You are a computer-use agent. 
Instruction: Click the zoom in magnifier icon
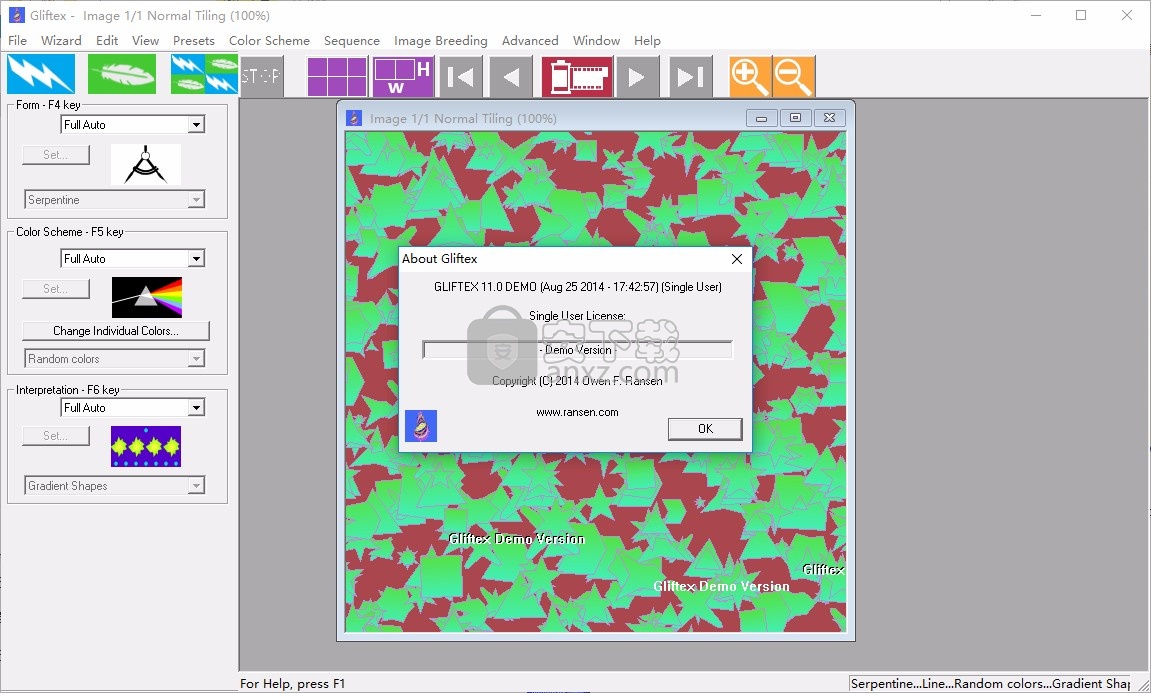click(749, 76)
